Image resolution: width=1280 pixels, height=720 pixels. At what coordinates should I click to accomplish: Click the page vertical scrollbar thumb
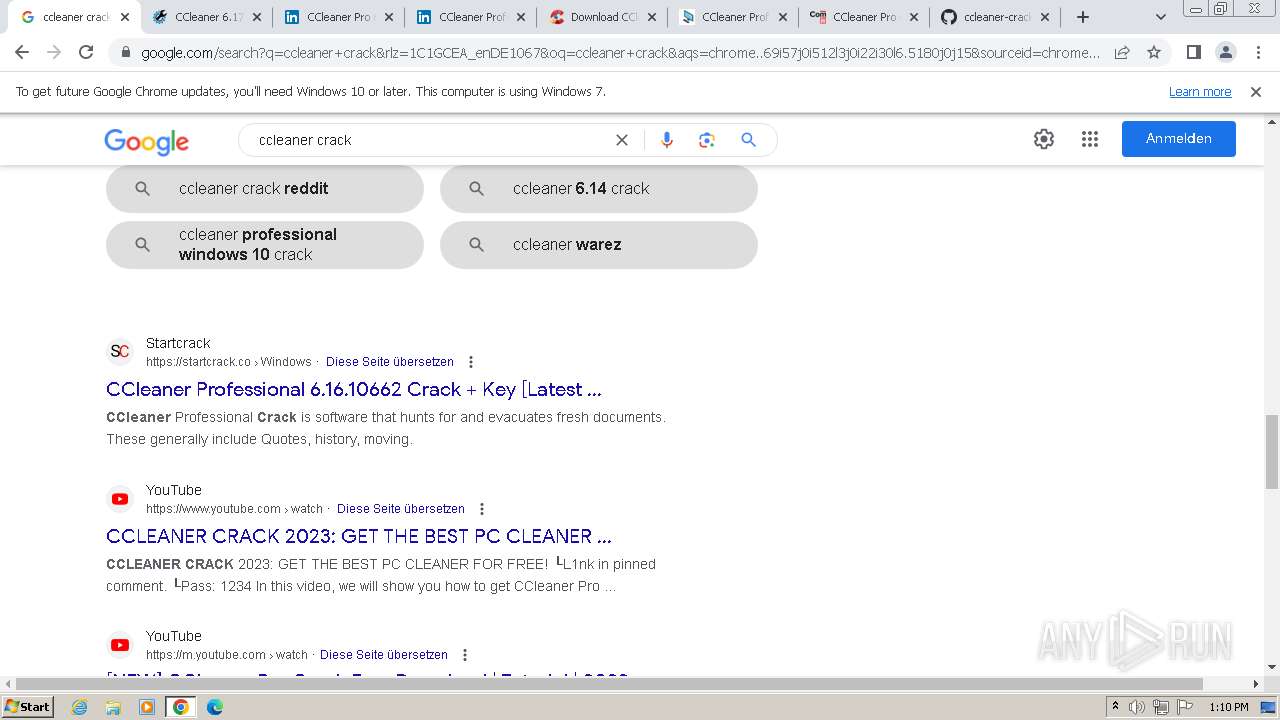[1272, 452]
